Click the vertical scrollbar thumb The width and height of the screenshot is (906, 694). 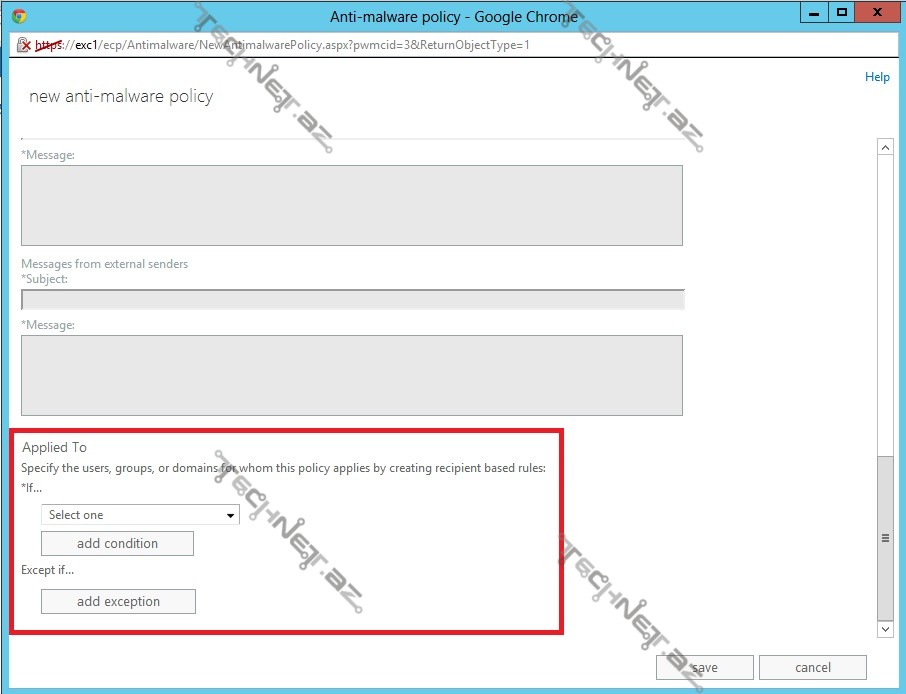(884, 538)
